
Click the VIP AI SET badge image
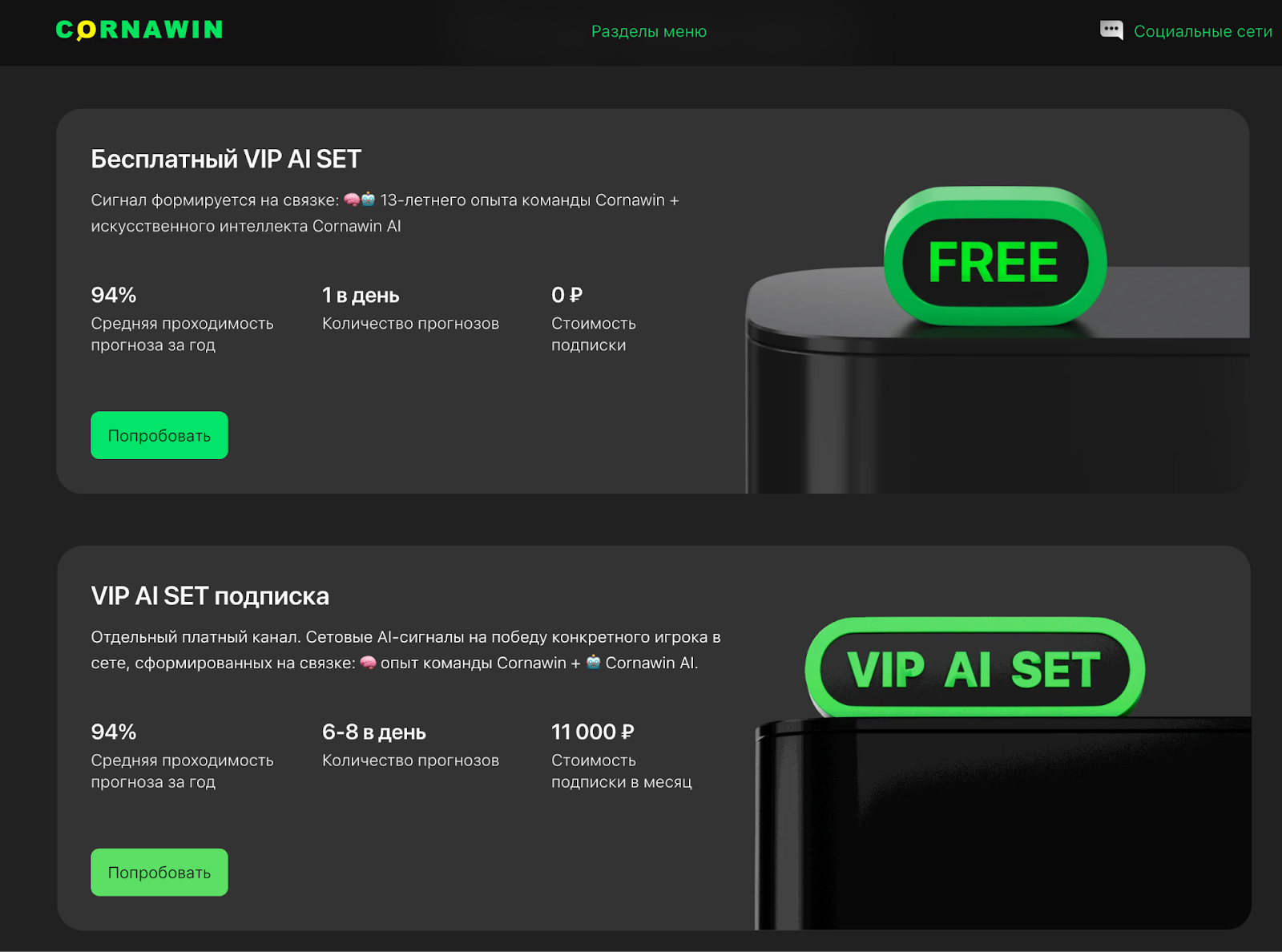[974, 668]
